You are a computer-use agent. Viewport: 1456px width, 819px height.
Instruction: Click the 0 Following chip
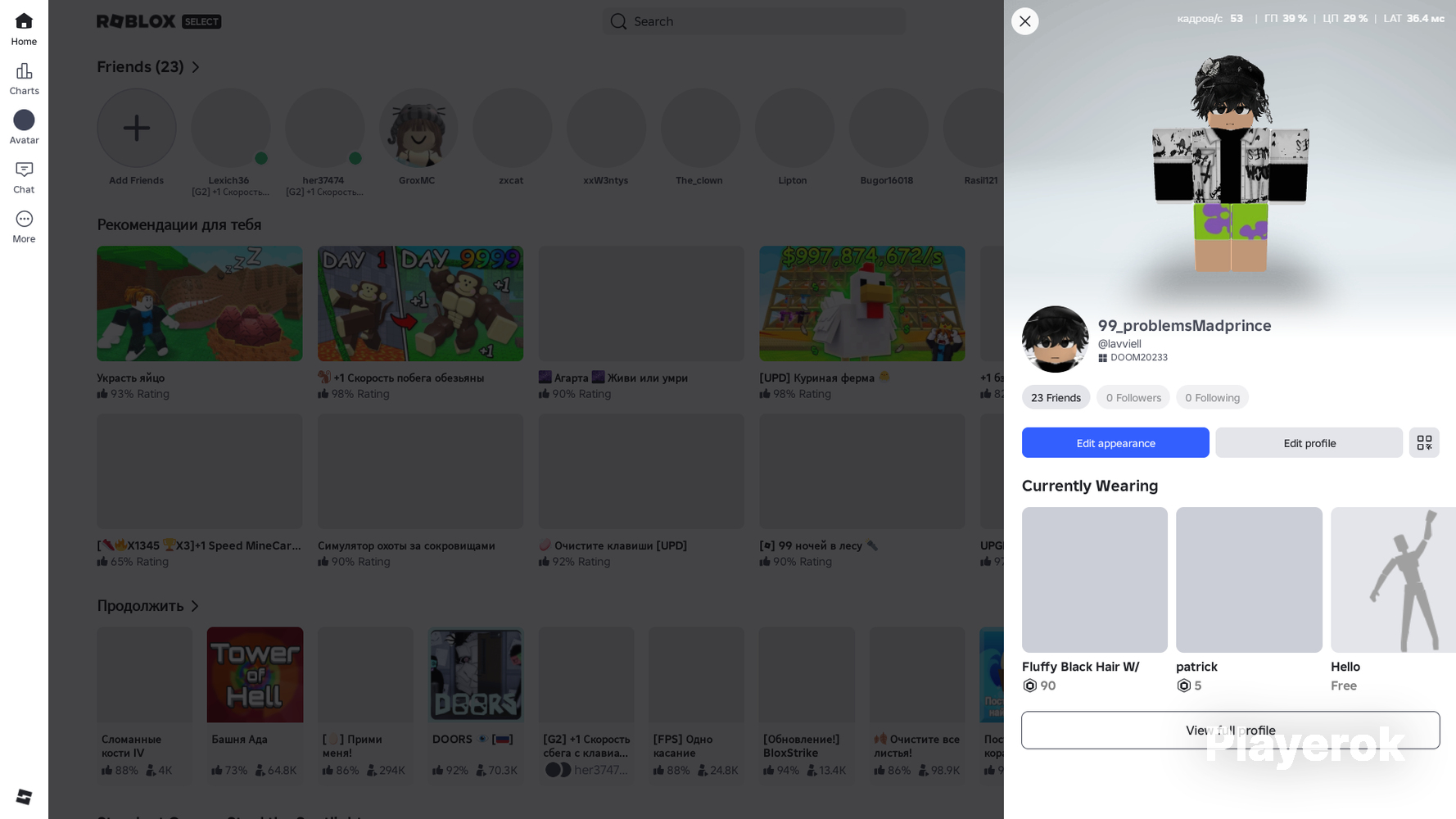pyautogui.click(x=1212, y=397)
